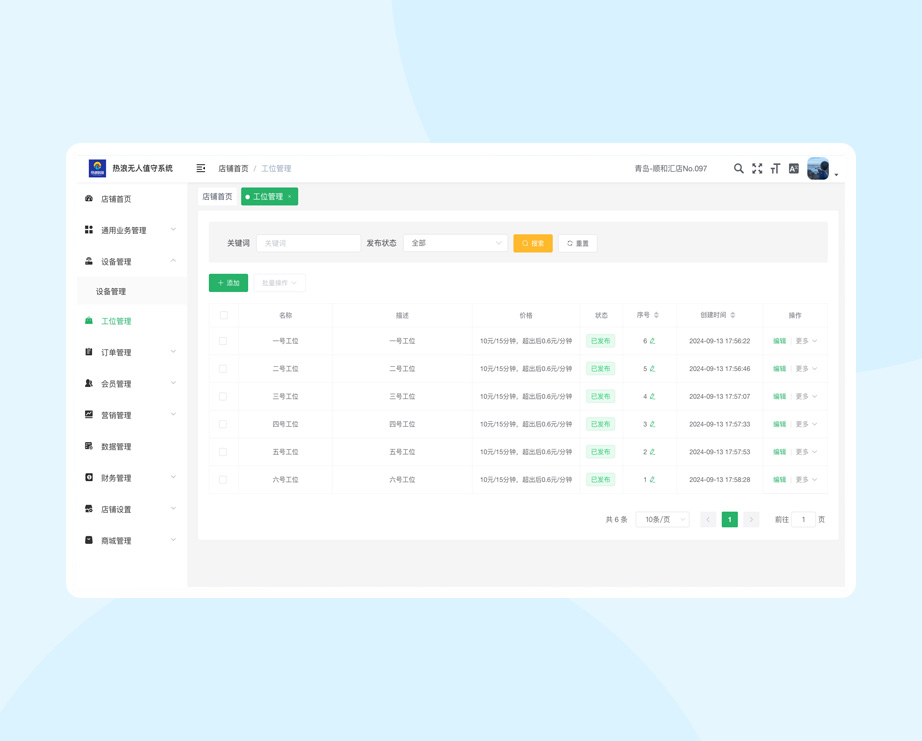Click the 关键词 input field

coord(308,243)
